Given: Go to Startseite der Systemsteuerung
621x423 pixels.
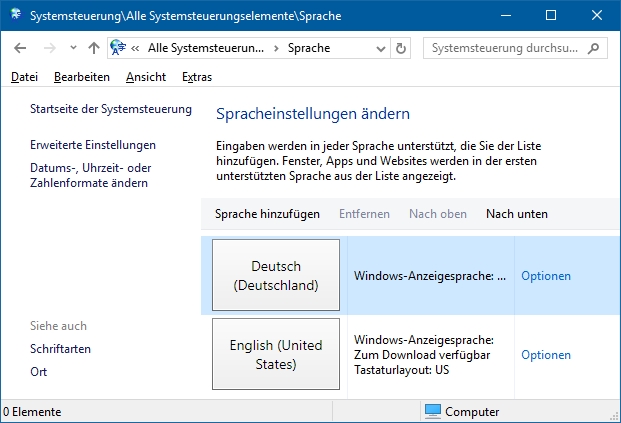Looking at the screenshot, I should pos(111,109).
